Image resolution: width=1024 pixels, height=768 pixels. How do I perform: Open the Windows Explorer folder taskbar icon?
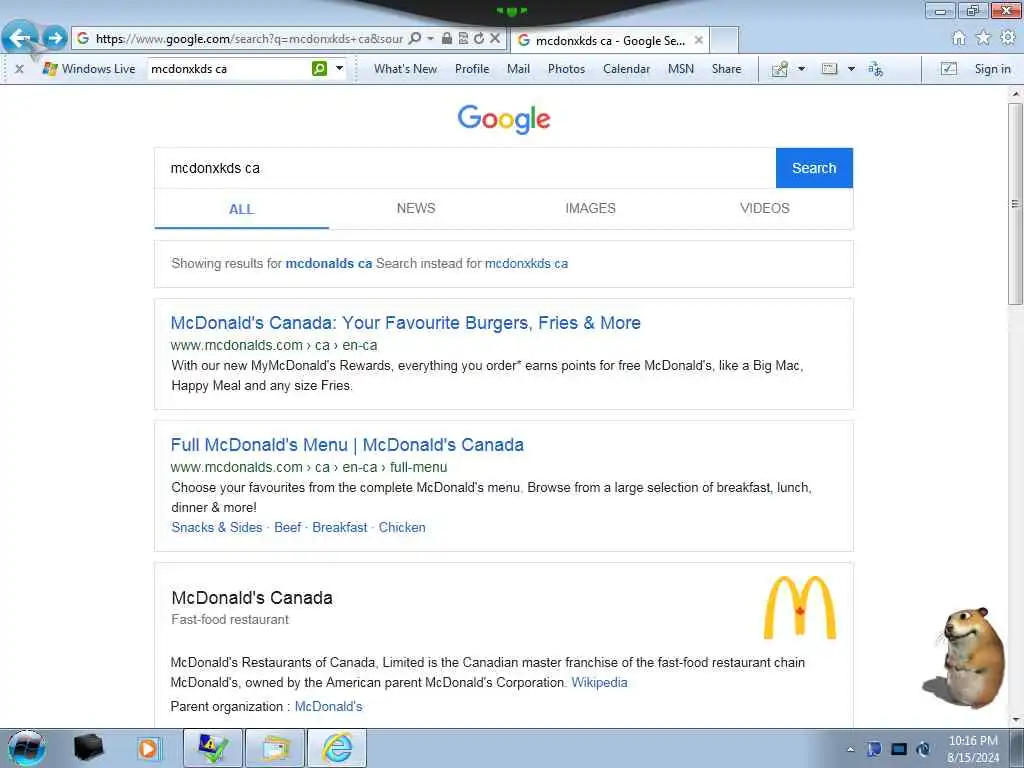pyautogui.click(x=275, y=748)
